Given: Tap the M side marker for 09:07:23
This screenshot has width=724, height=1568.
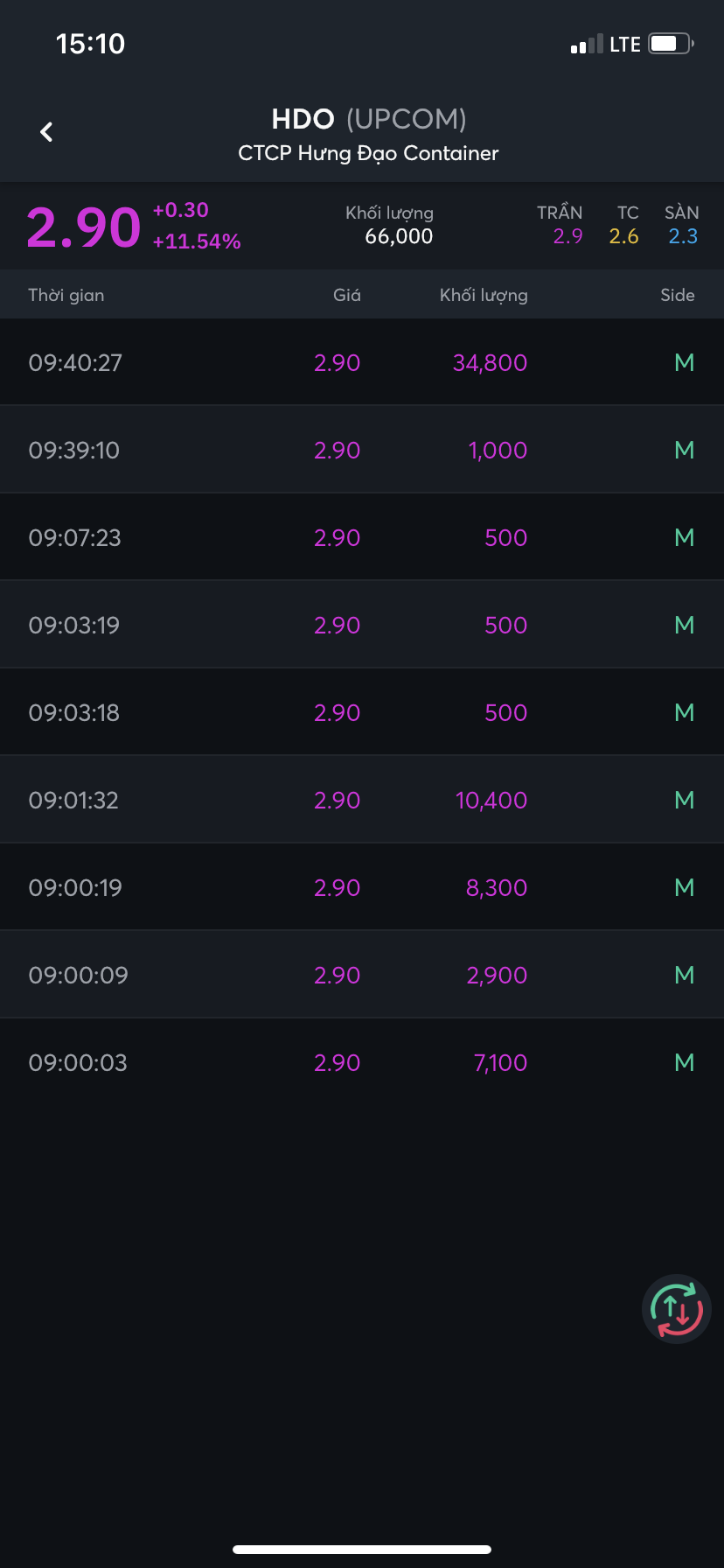Looking at the screenshot, I should pos(684,537).
